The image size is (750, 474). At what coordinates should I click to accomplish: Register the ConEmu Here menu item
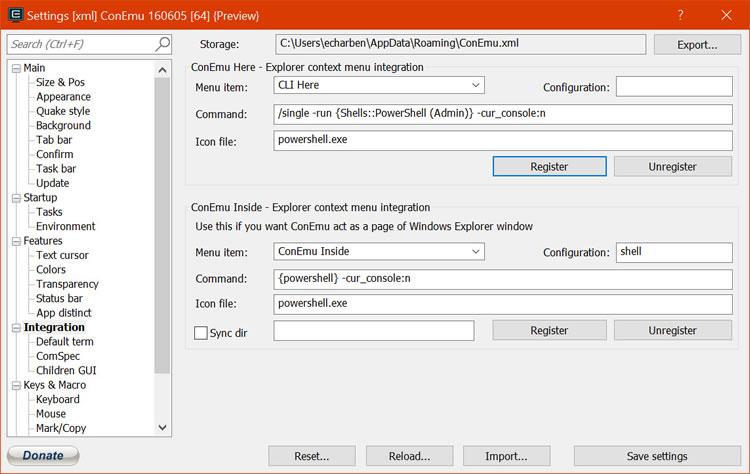(x=550, y=166)
